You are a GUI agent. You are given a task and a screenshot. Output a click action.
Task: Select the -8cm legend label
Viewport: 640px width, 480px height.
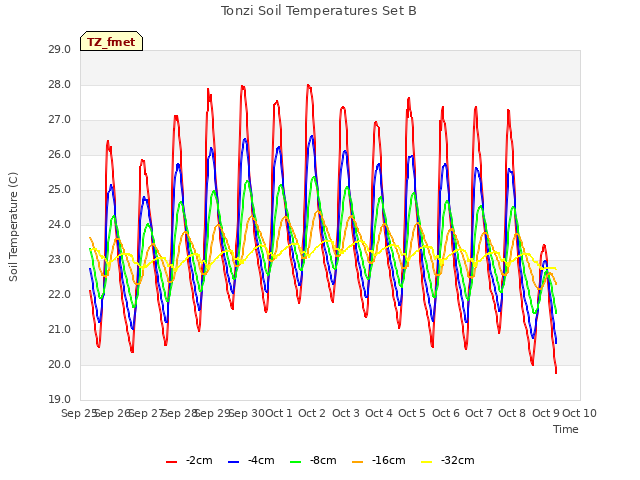(x=323, y=460)
